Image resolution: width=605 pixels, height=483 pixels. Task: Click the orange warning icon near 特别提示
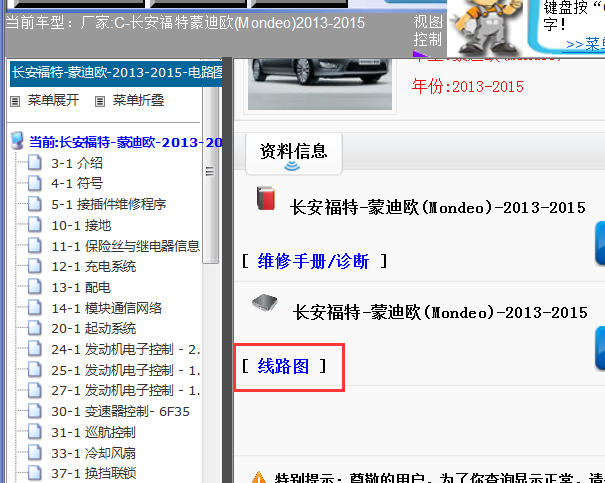(x=259, y=477)
